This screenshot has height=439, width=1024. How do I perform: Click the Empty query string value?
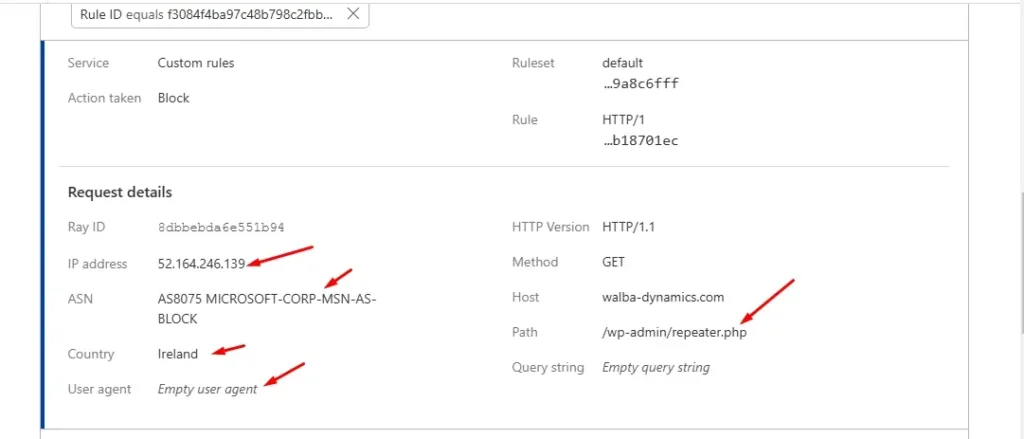coord(655,367)
